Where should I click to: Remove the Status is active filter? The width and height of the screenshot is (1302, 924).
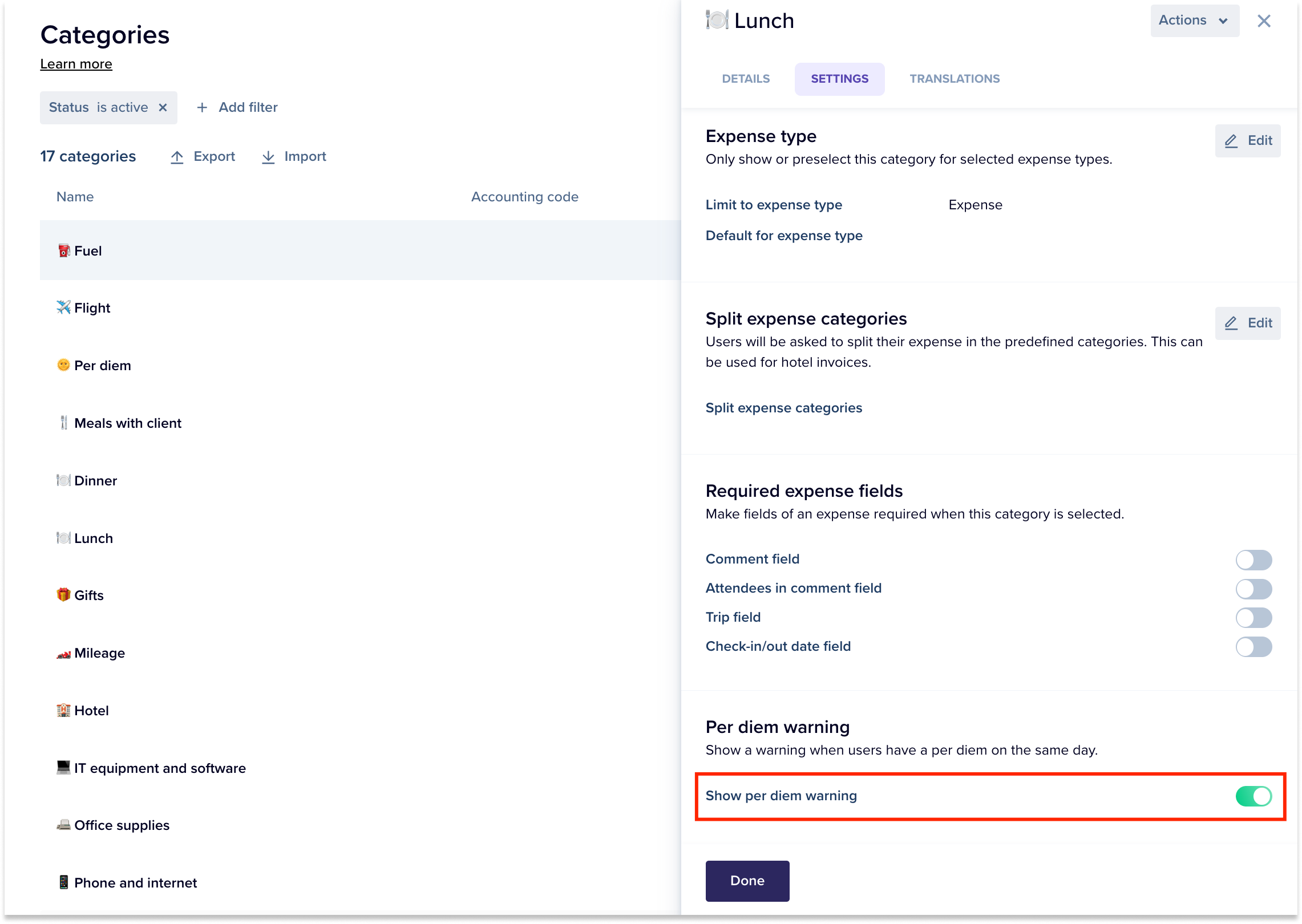click(163, 107)
